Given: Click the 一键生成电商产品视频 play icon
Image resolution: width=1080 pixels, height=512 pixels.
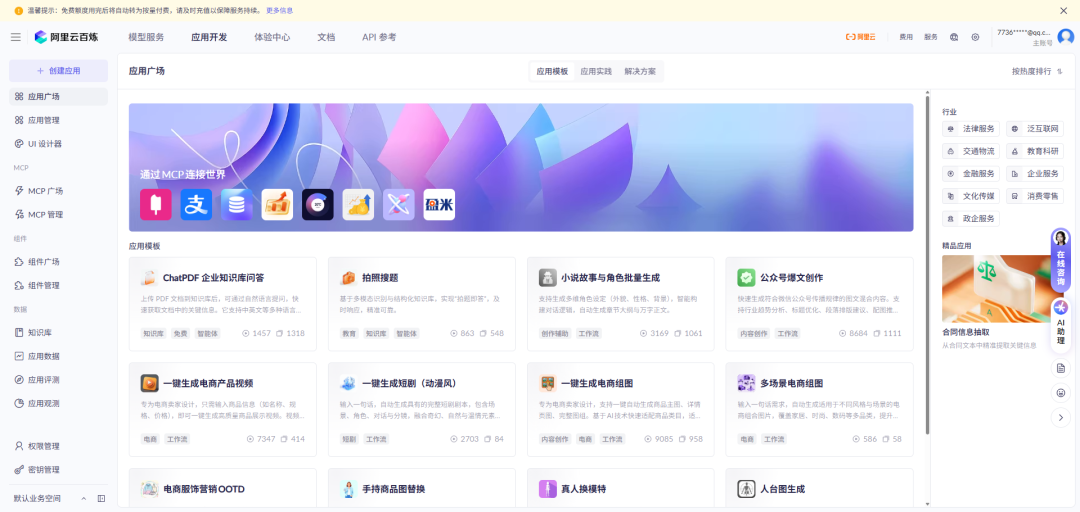Looking at the screenshot, I should pyautogui.click(x=149, y=383).
